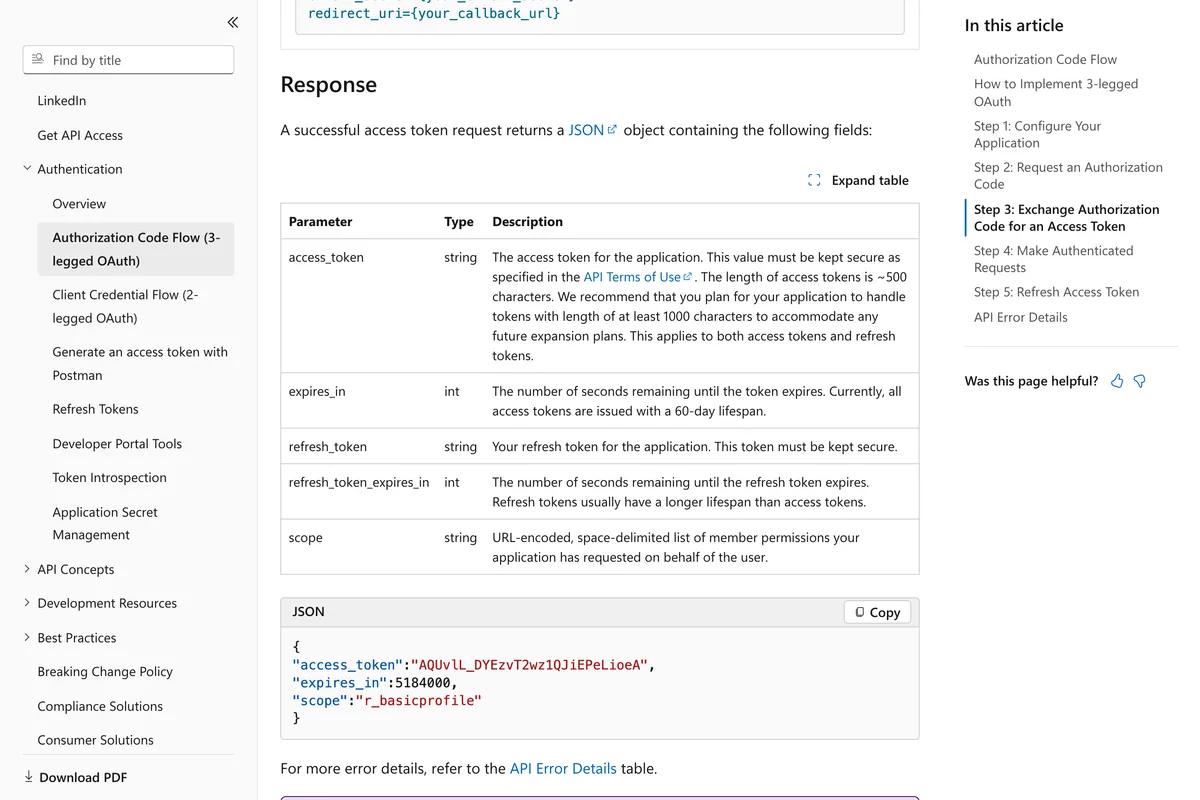Open Breaking Change Policy page

coord(105,671)
